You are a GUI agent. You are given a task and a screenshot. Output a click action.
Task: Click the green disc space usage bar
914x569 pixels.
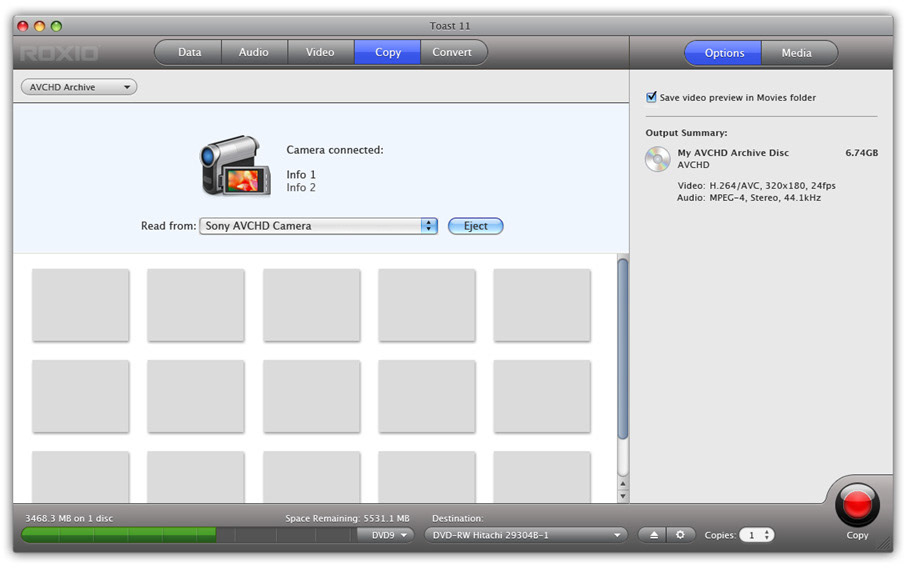point(119,535)
